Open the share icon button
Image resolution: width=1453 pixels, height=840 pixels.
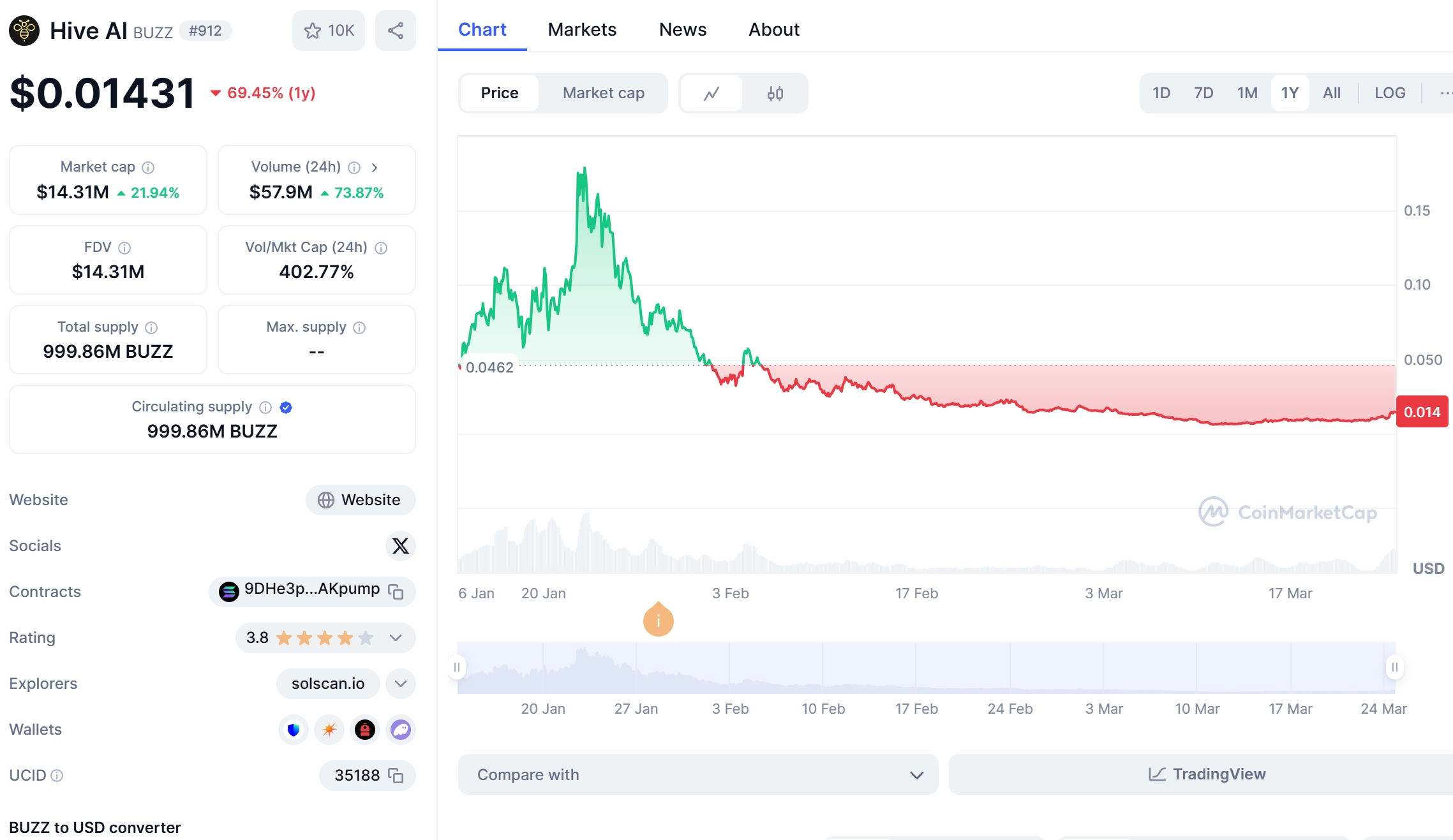(x=396, y=31)
